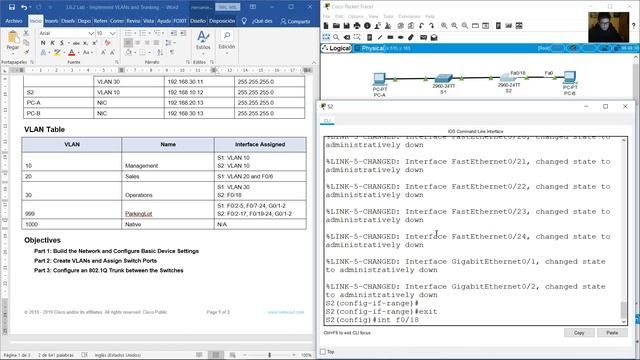Viewport: 640px width, 360px height.
Task: Click the Copy button in S2 CLI
Action: tap(579, 333)
